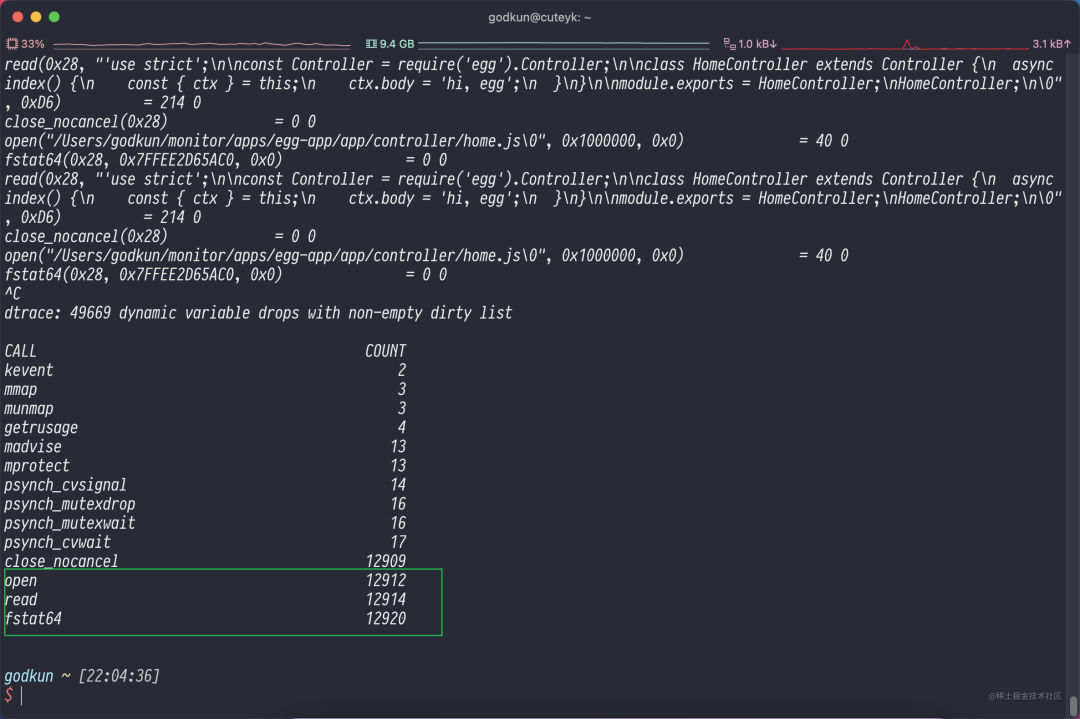Click the red network activity spike icon
This screenshot has width=1080, height=719.
[908, 42]
